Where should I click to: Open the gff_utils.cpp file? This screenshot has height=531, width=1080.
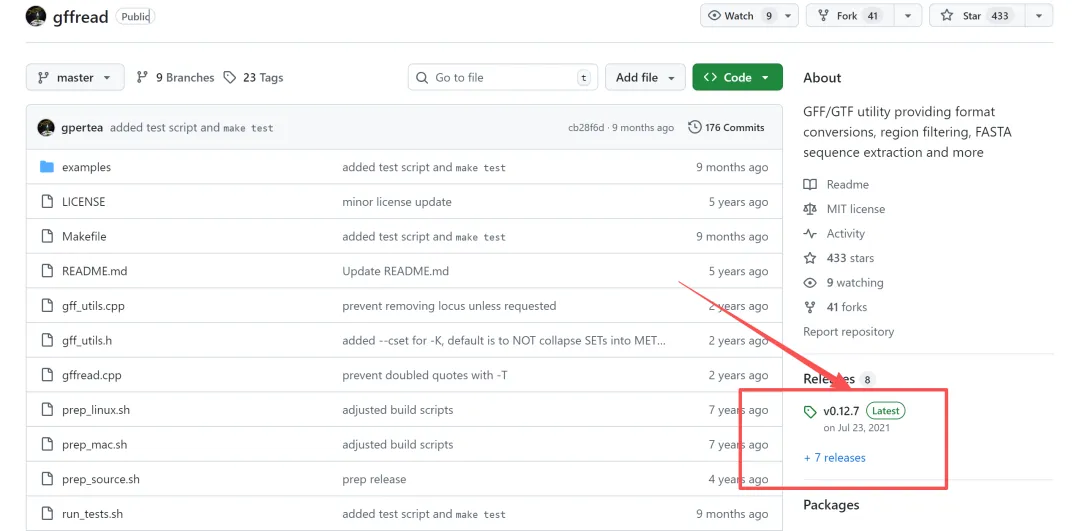coord(93,306)
